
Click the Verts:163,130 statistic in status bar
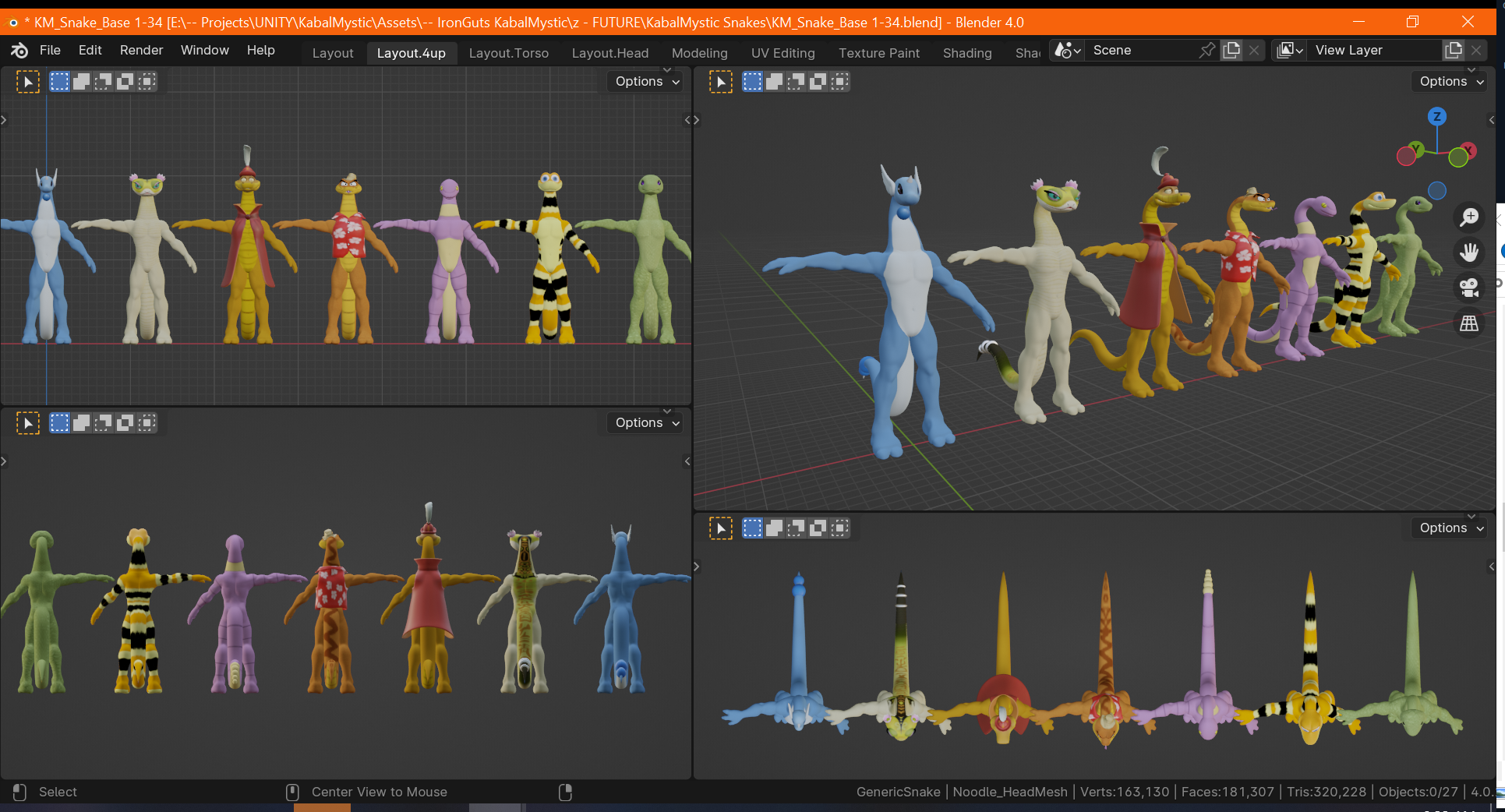[1125, 792]
